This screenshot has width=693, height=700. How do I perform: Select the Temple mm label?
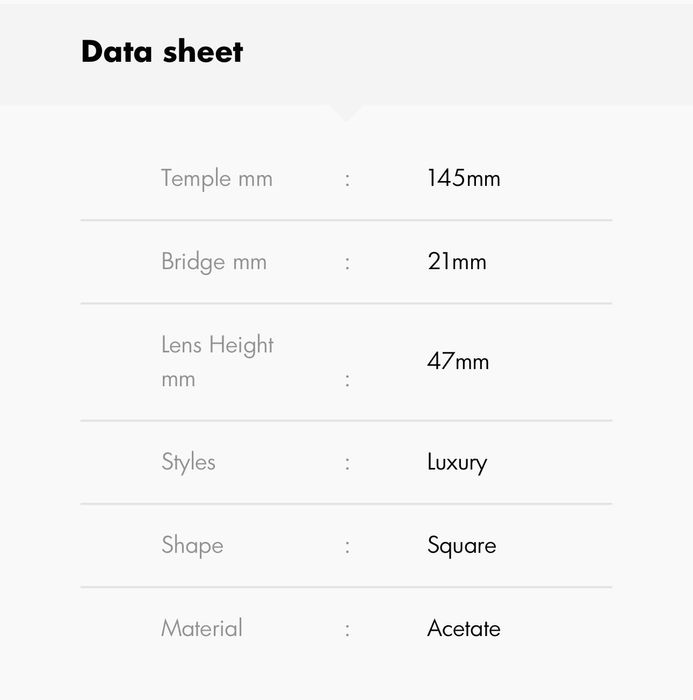point(216,179)
